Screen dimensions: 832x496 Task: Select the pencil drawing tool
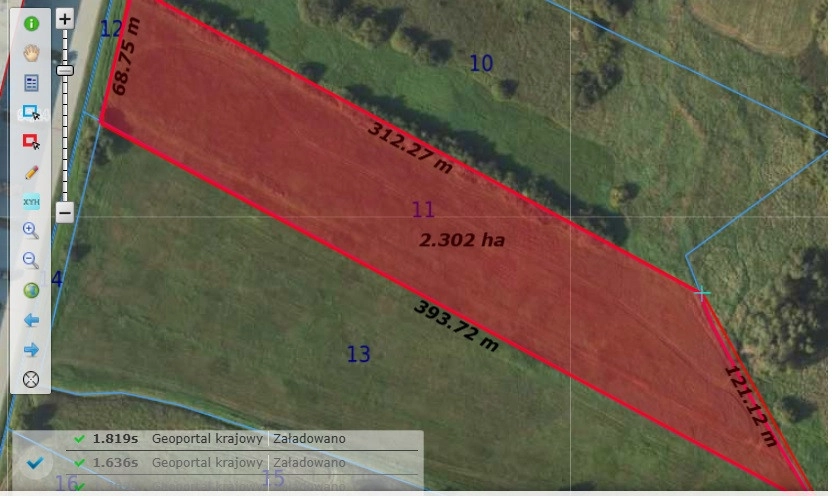(31, 172)
